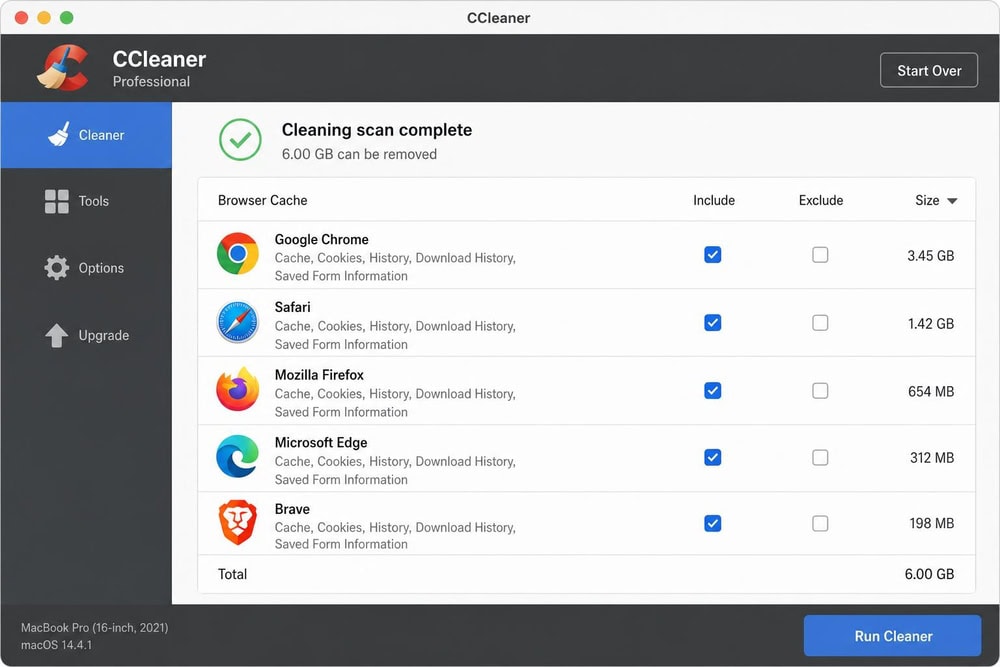1000x667 pixels.
Task: Open the Cleaner section label
Action: coord(101,135)
